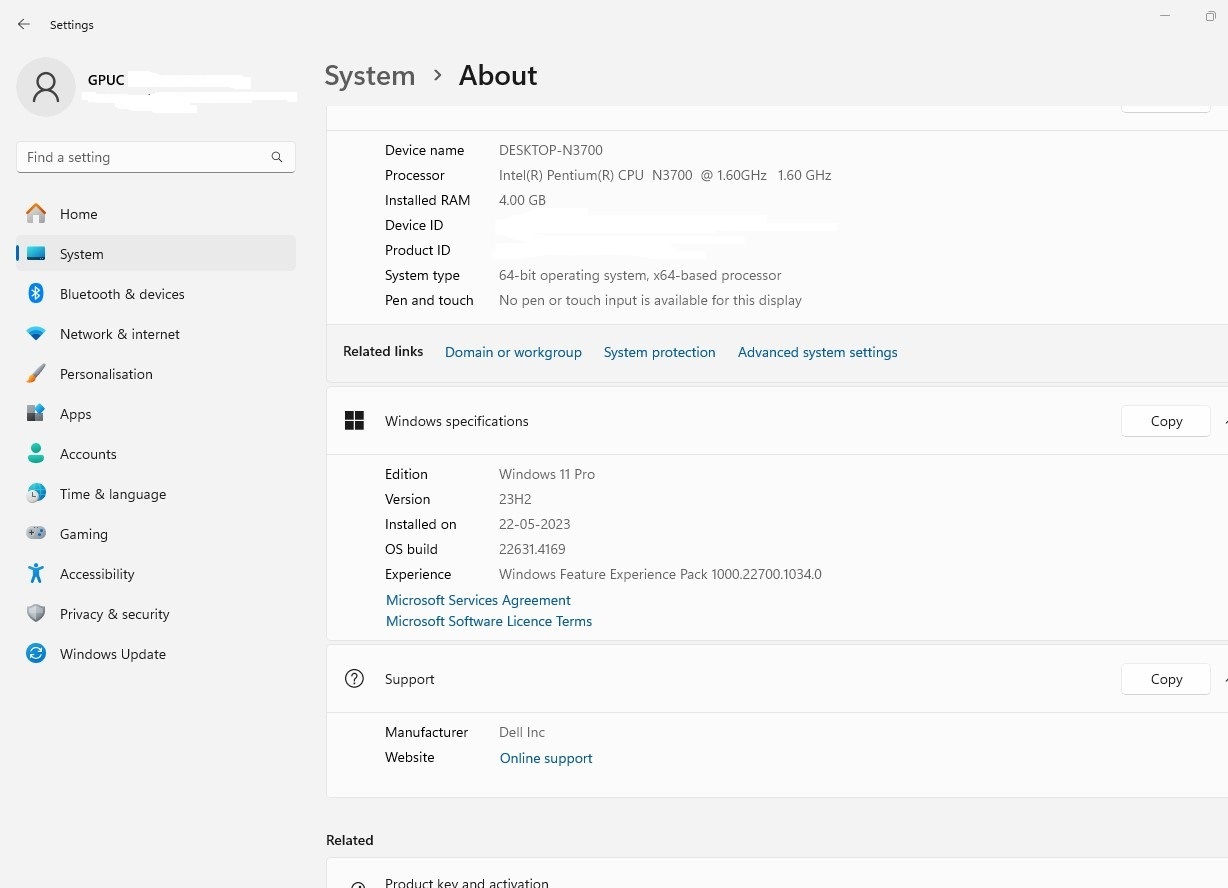Open the Windows Update page
This screenshot has width=1228, height=888.
point(156,654)
